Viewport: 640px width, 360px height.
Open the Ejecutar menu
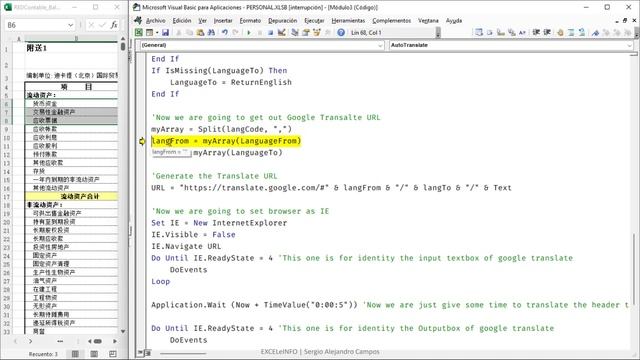[314, 20]
